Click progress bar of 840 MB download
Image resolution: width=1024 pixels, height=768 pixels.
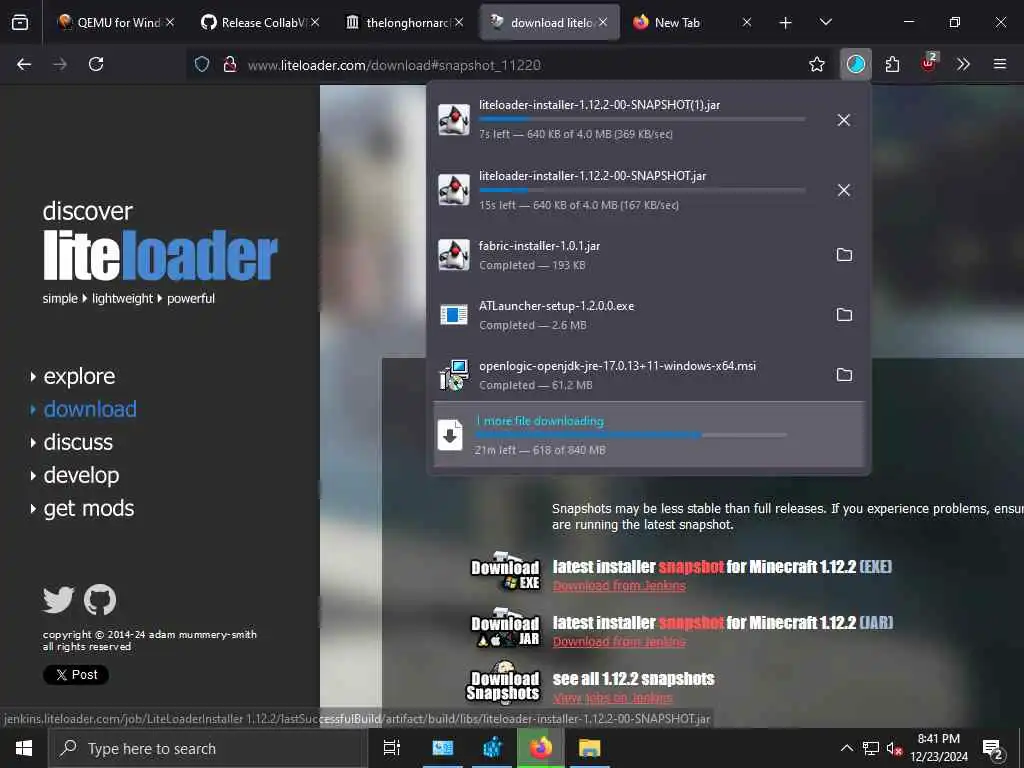631,435
